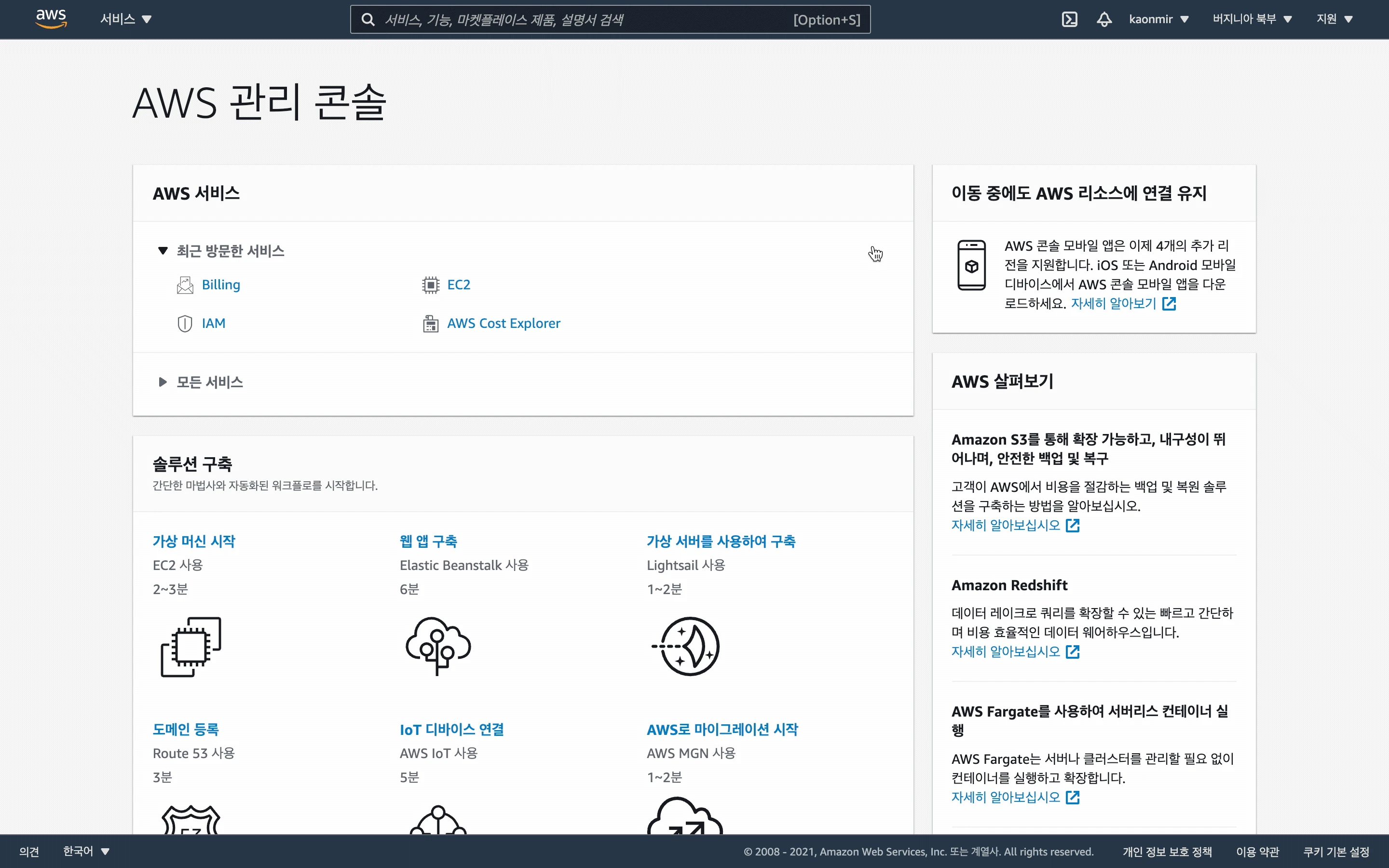Click the search magnifier icon
This screenshot has width=1389, height=868.
368,19
